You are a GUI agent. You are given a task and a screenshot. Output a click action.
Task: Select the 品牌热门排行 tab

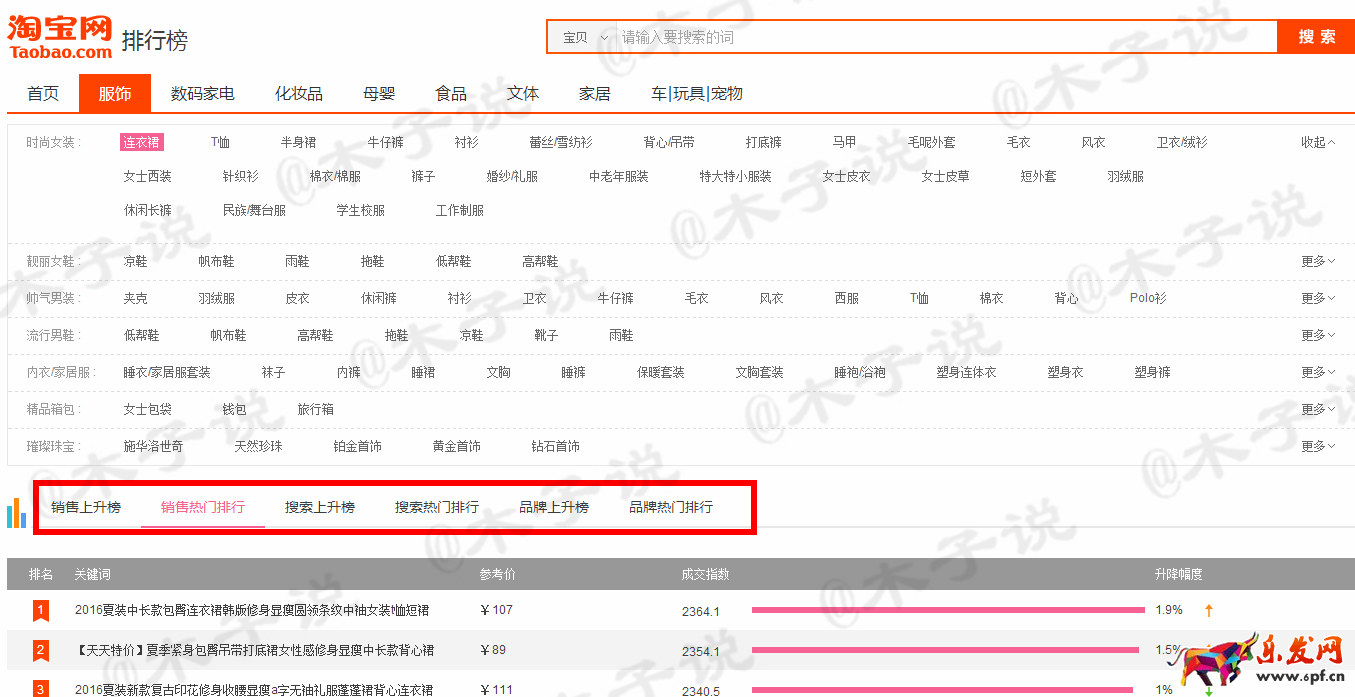(670, 507)
